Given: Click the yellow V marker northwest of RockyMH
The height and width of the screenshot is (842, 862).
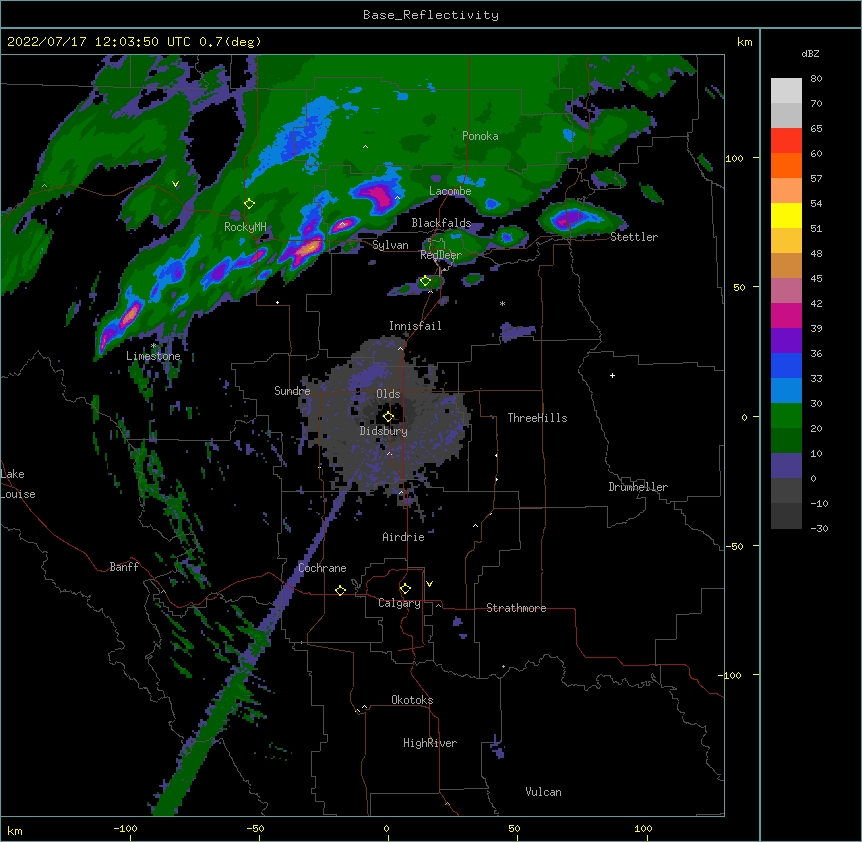Looking at the screenshot, I should (x=175, y=184).
